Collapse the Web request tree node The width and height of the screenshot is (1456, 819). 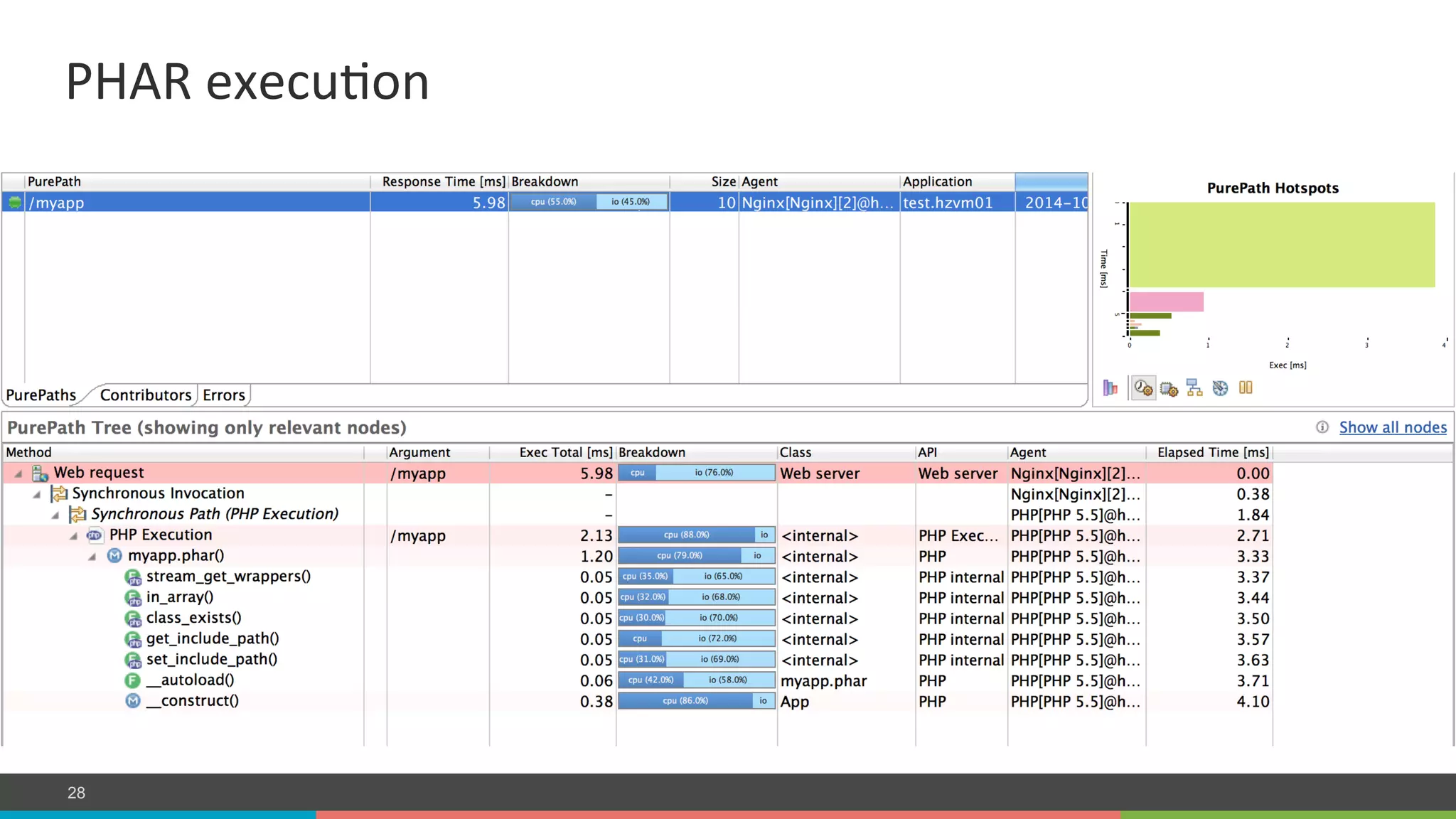click(x=19, y=473)
